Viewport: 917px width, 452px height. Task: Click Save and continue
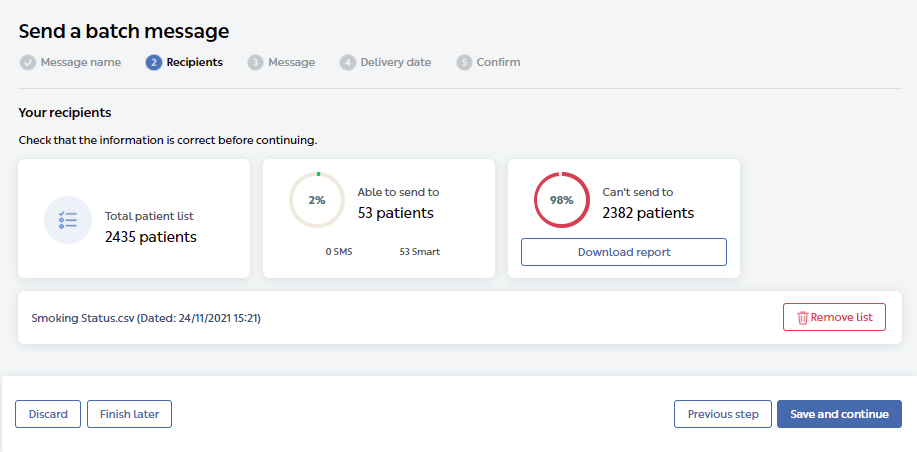tap(839, 414)
